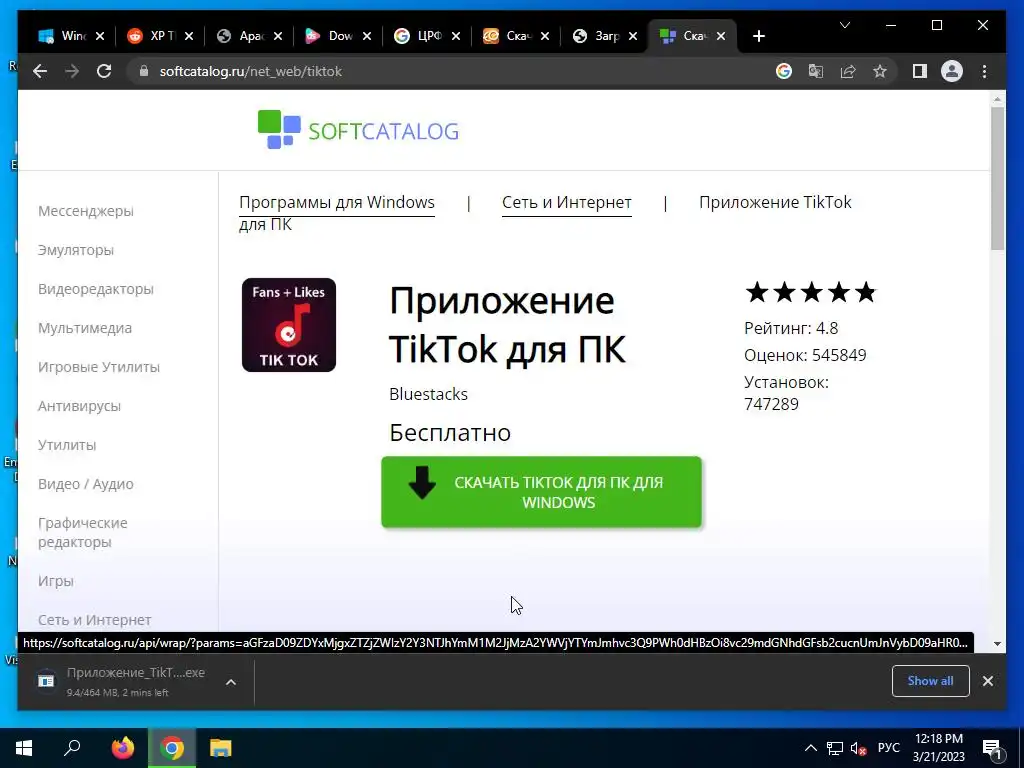Image resolution: width=1024 pixels, height=768 pixels.
Task: Show hidden tray icons chevron
Action: tap(810, 748)
